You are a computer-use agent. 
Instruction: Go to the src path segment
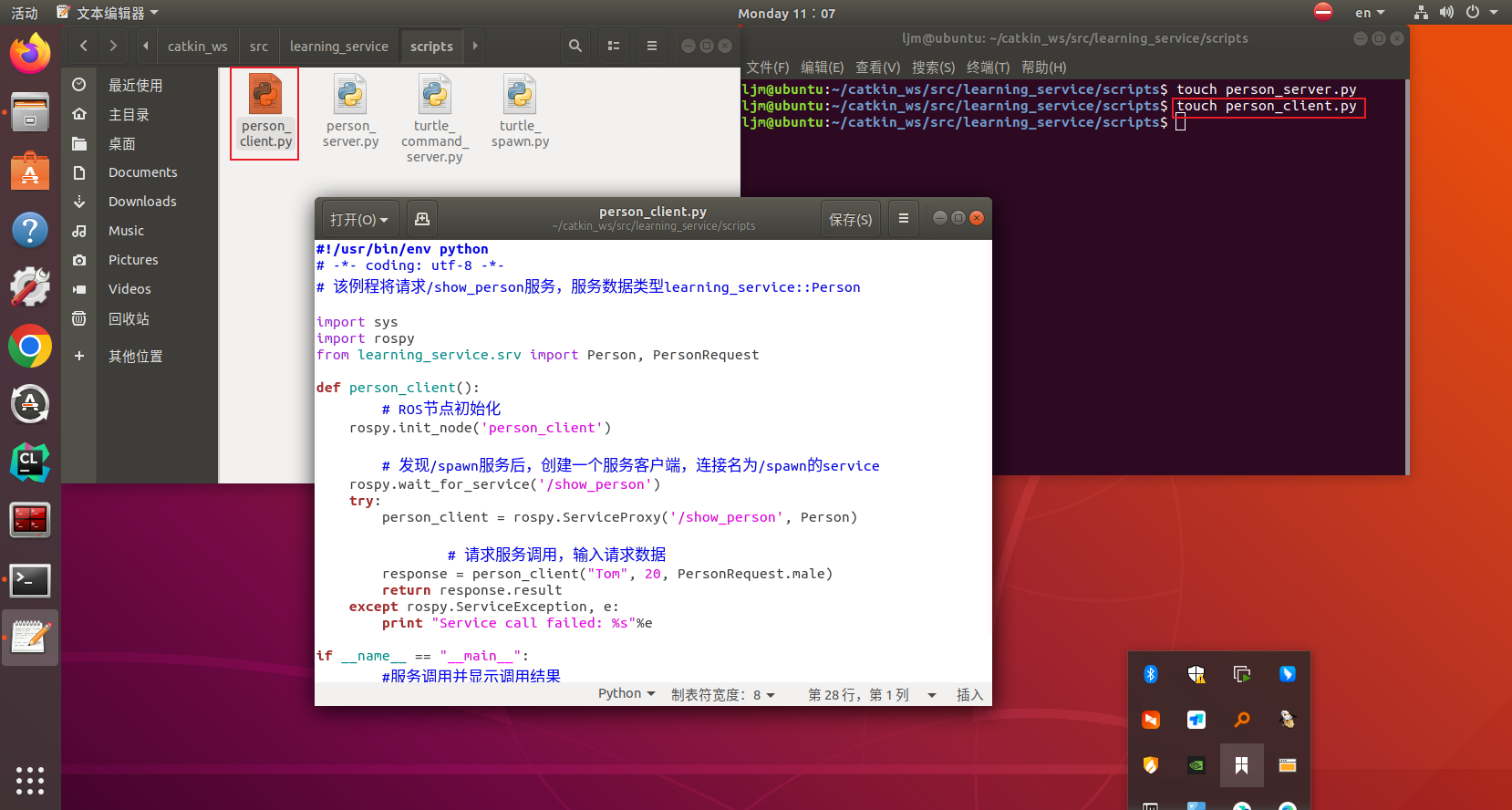(x=259, y=46)
